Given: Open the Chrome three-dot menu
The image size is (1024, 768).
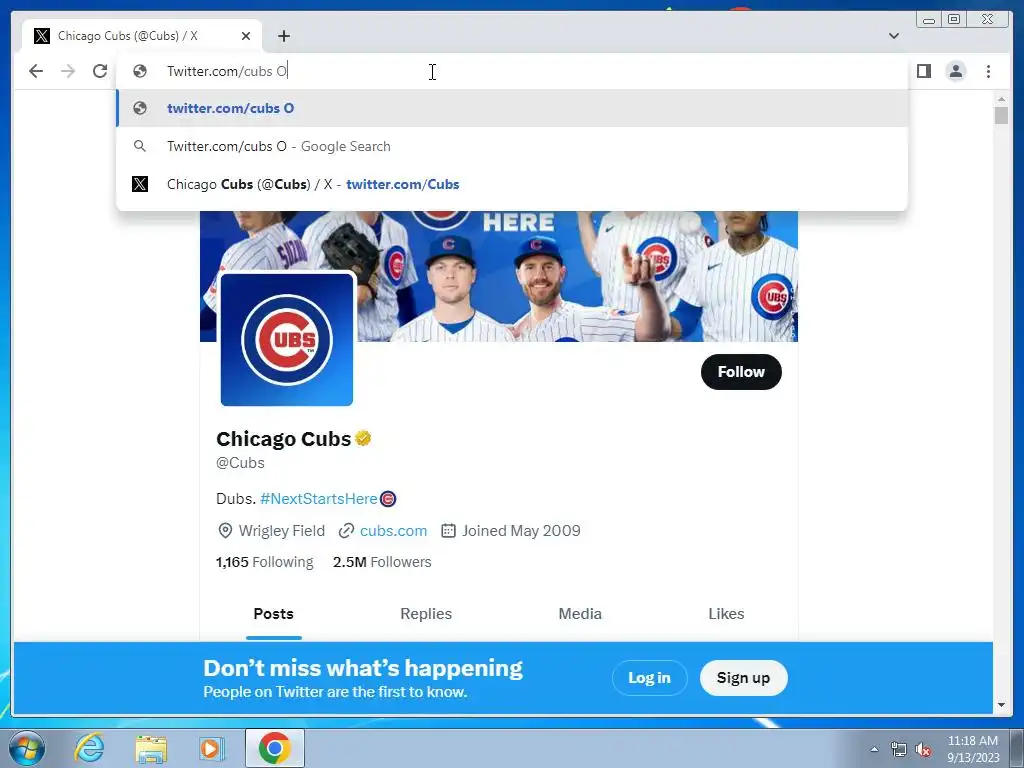Looking at the screenshot, I should (988, 71).
